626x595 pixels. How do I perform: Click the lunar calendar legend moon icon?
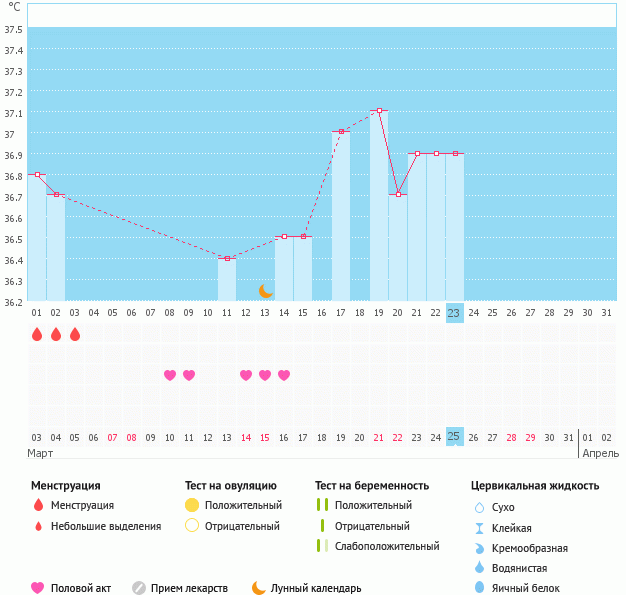tap(259, 588)
